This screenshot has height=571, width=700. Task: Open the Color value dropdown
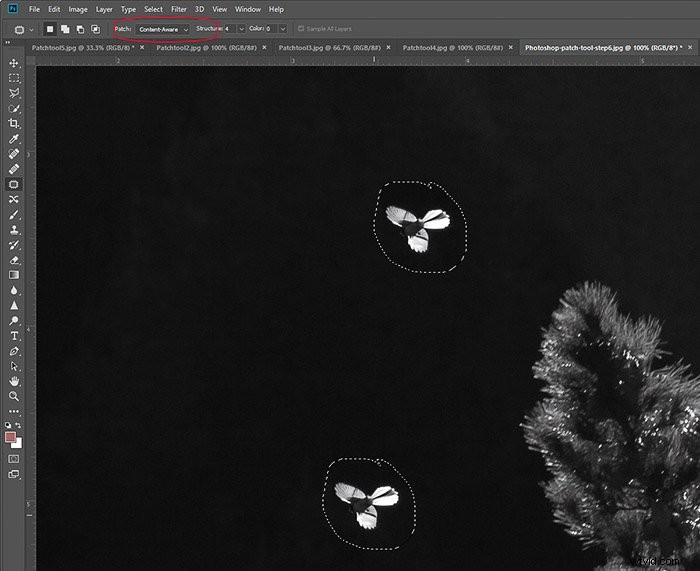[x=283, y=29]
